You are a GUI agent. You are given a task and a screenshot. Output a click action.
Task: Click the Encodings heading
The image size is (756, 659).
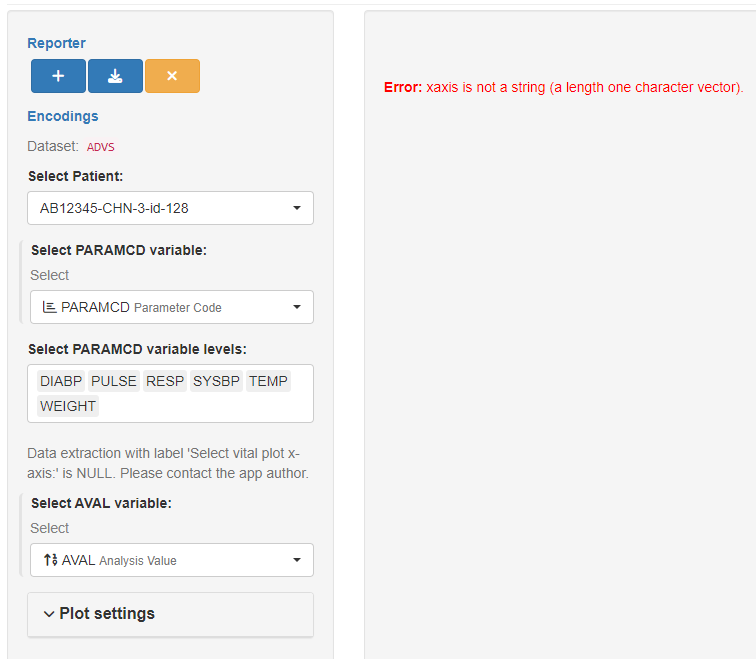tap(63, 116)
